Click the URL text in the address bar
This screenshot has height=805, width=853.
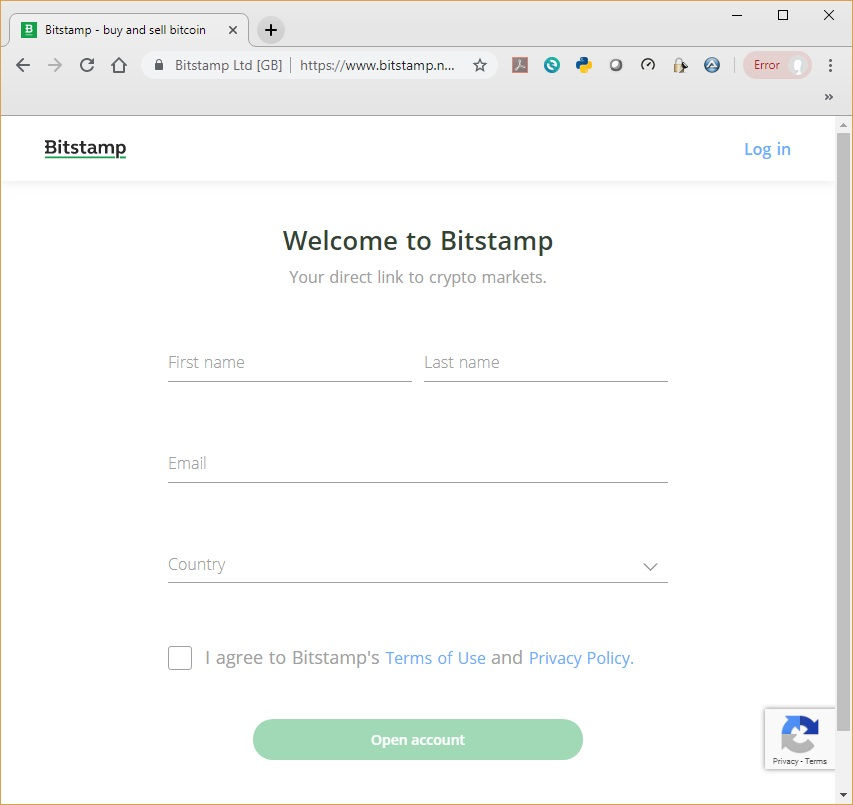point(377,65)
